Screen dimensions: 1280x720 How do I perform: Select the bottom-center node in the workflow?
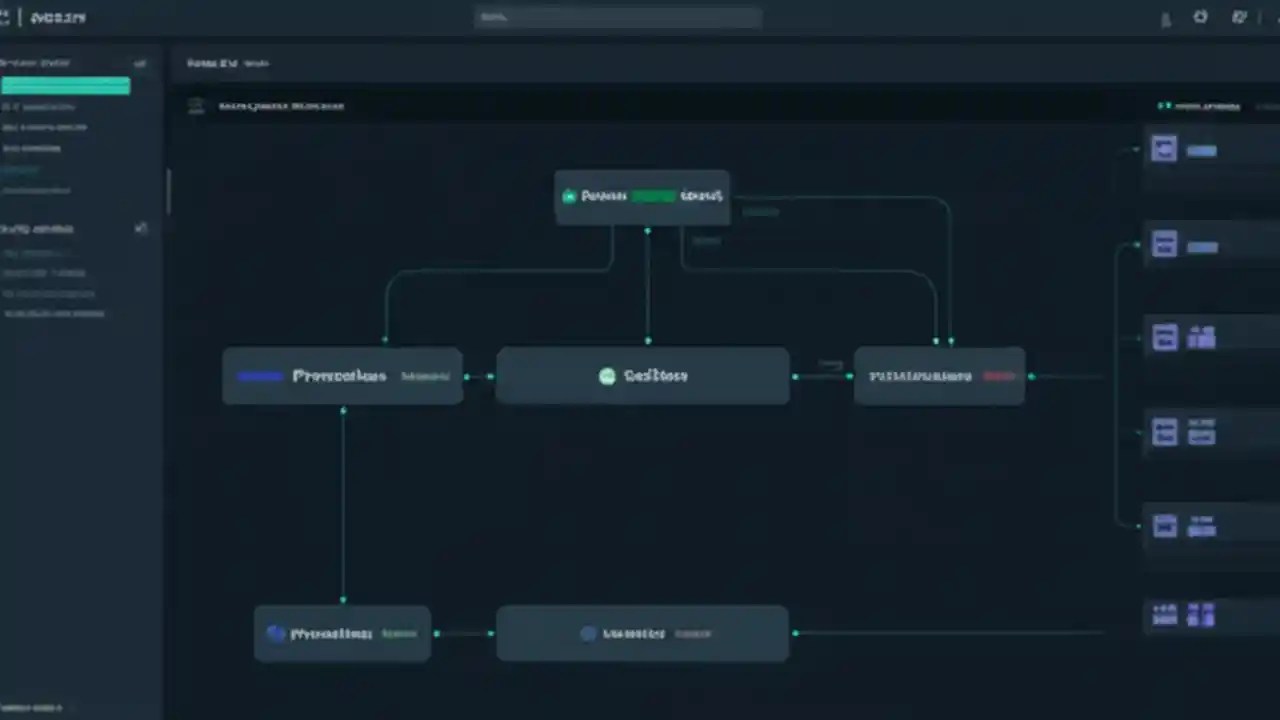[x=642, y=633]
